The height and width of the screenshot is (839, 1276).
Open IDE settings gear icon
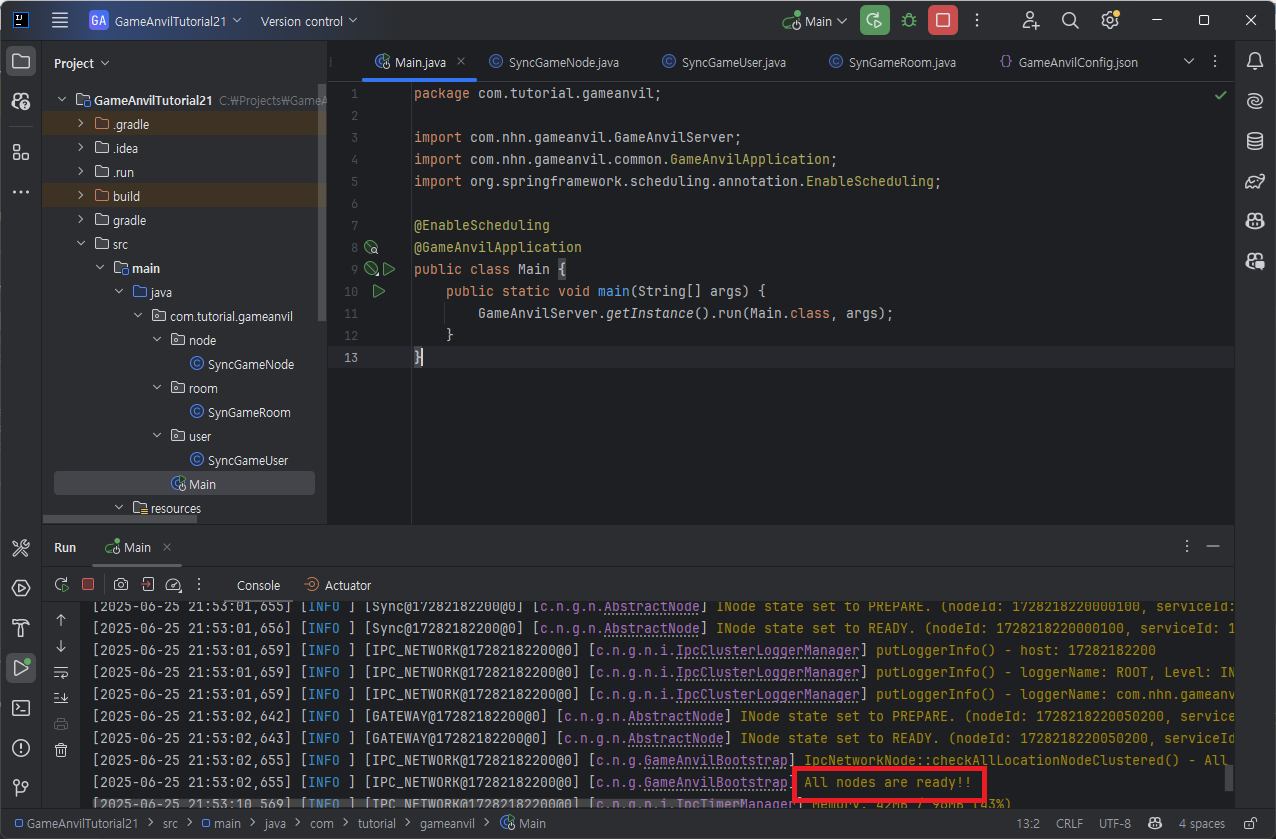1109,21
